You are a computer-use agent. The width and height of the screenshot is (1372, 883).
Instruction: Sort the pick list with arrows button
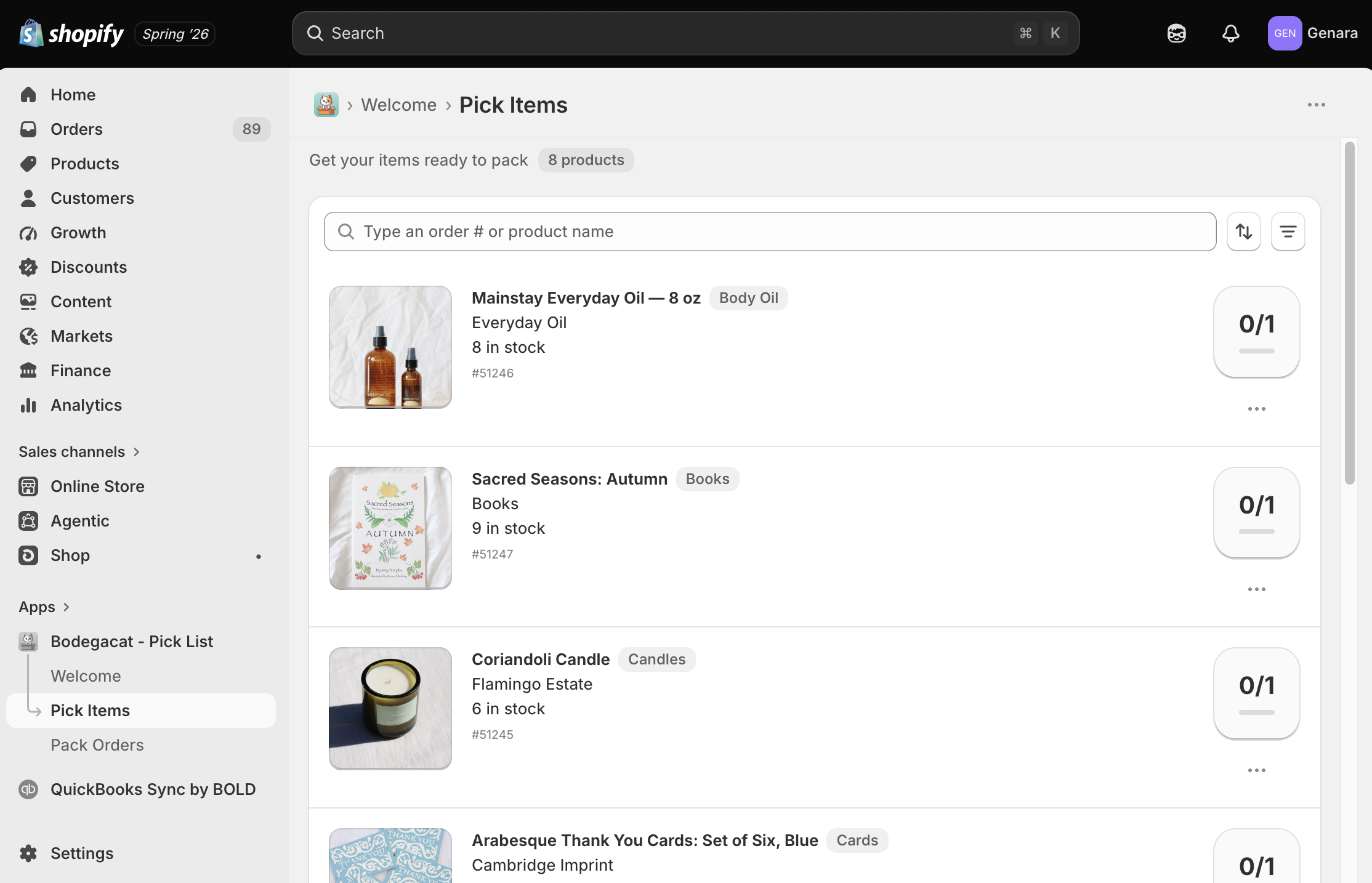[x=1244, y=232]
